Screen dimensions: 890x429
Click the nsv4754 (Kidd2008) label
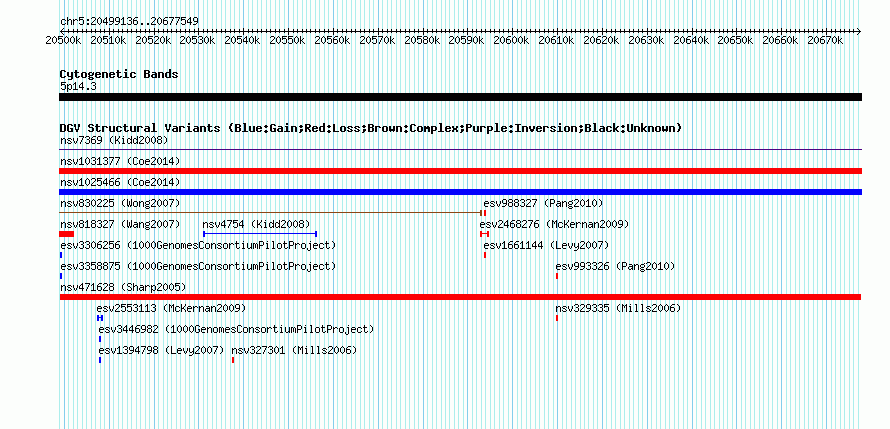coord(257,224)
